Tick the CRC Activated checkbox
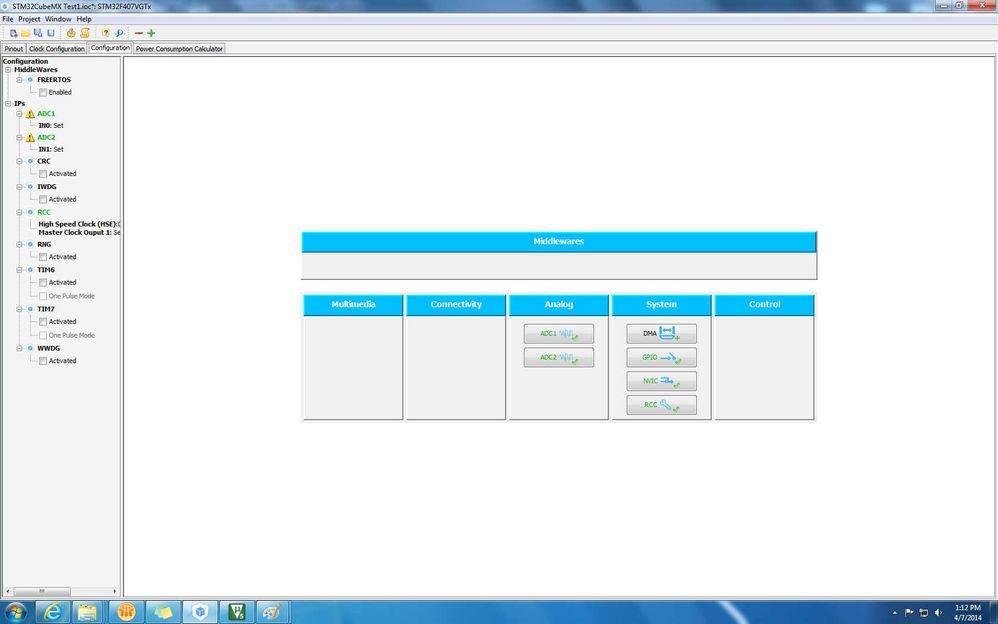The width and height of the screenshot is (998, 624). click(x=43, y=174)
